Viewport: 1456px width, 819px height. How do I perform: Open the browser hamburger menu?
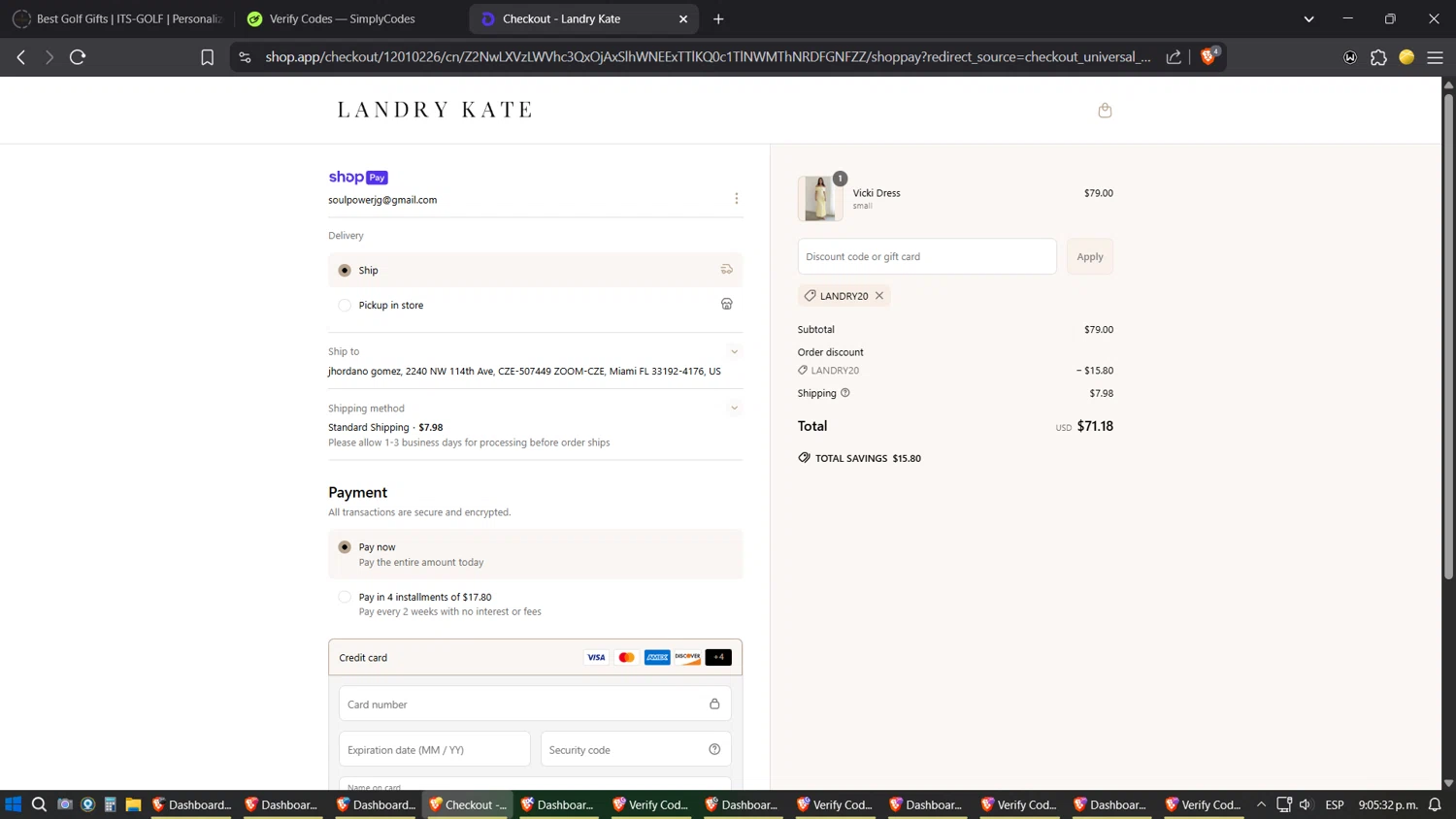pos(1435,57)
